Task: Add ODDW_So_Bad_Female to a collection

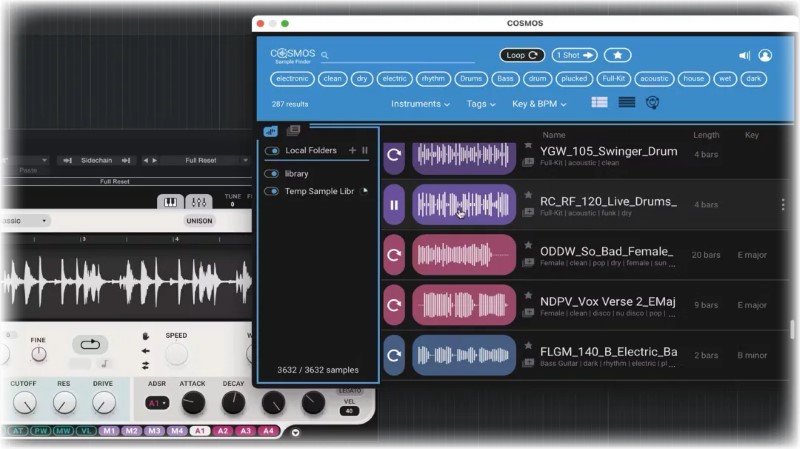Action: tap(528, 263)
